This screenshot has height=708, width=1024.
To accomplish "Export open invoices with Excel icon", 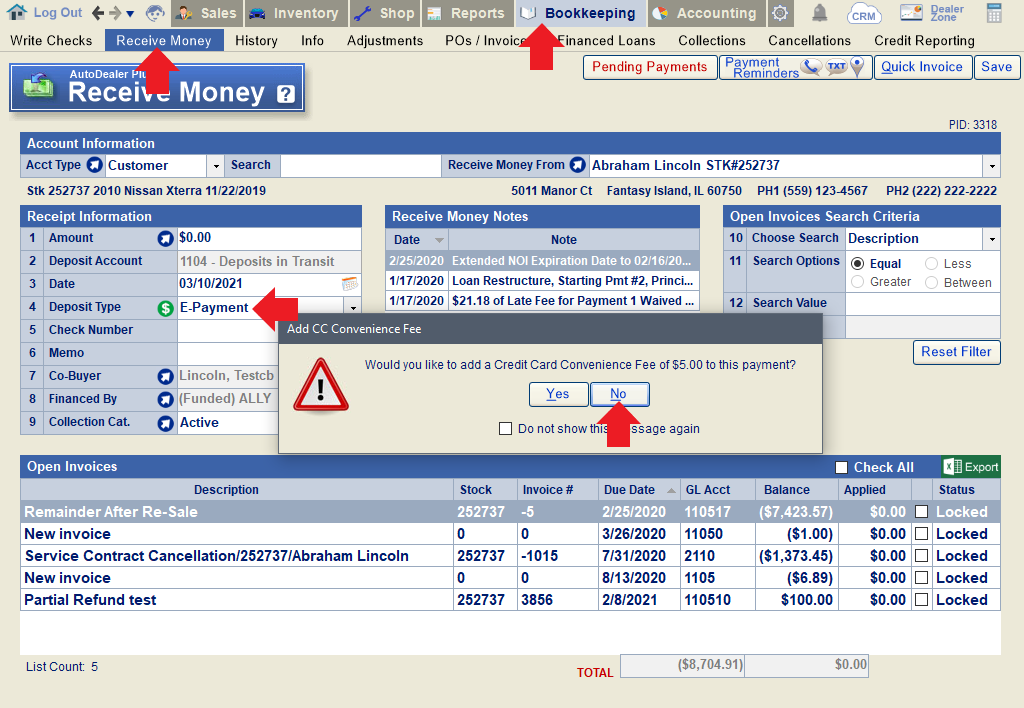I will coord(970,467).
